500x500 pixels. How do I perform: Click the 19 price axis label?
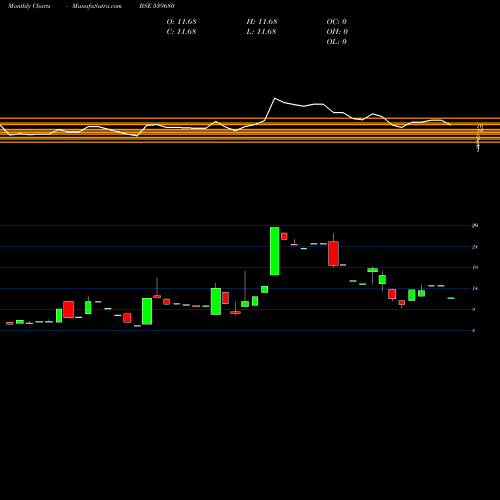point(475,267)
